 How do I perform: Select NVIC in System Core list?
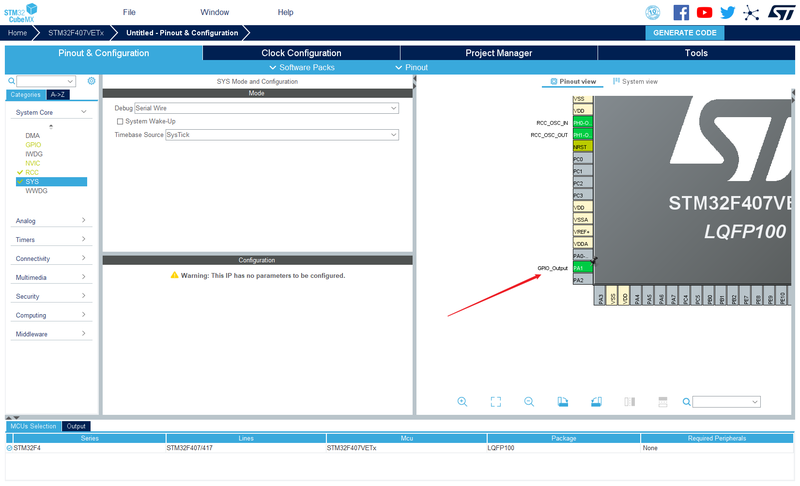(33, 163)
